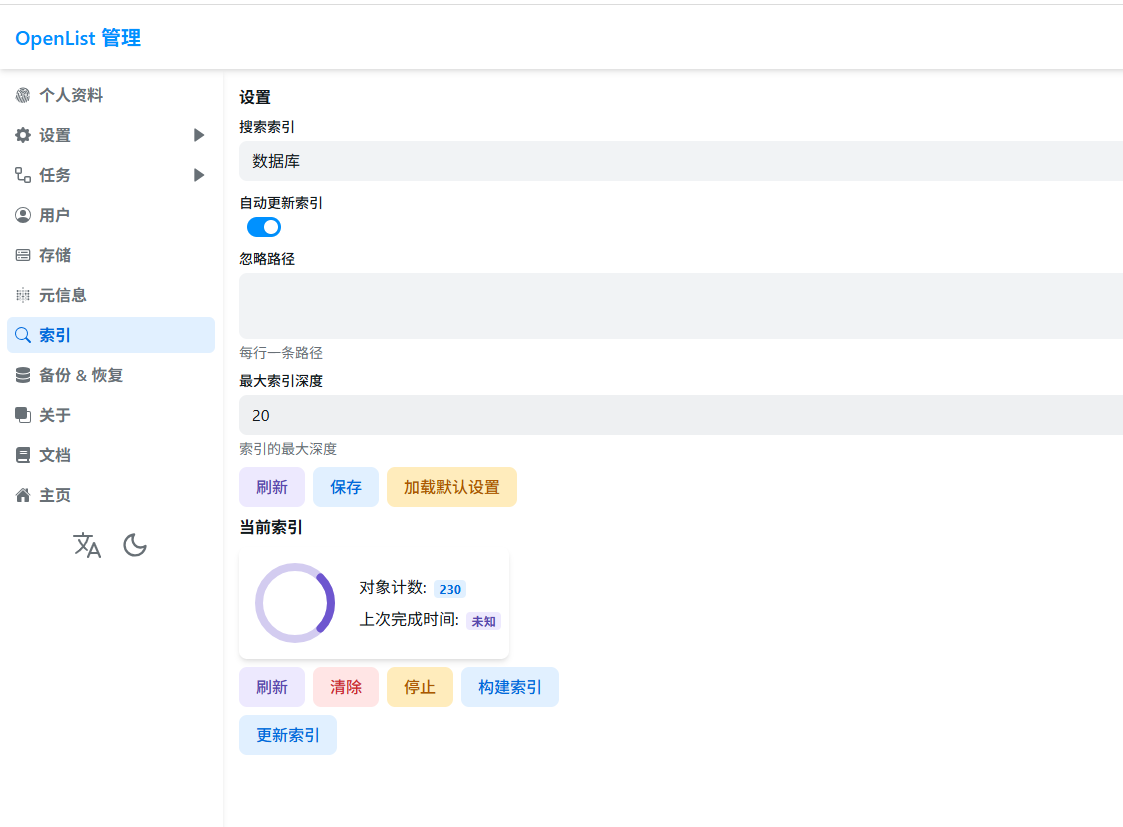Click the circular index progress ring
The width and height of the screenshot is (1123, 827).
coord(295,603)
